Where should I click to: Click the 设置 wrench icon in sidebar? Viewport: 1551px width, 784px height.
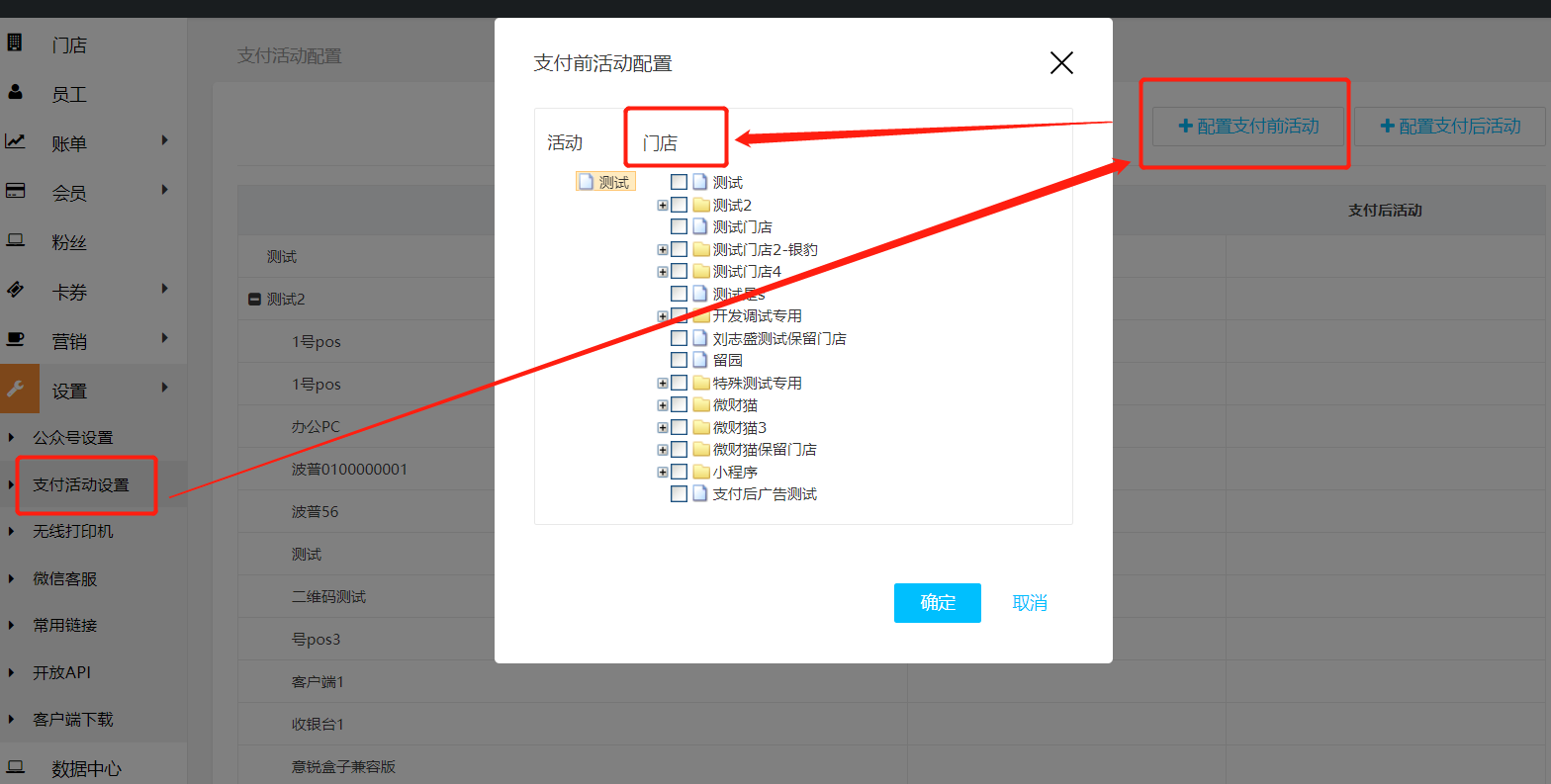click(17, 389)
